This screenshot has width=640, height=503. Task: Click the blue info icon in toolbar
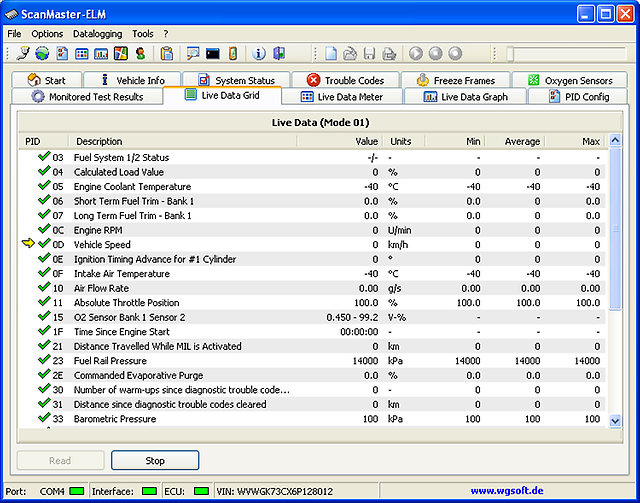click(259, 53)
